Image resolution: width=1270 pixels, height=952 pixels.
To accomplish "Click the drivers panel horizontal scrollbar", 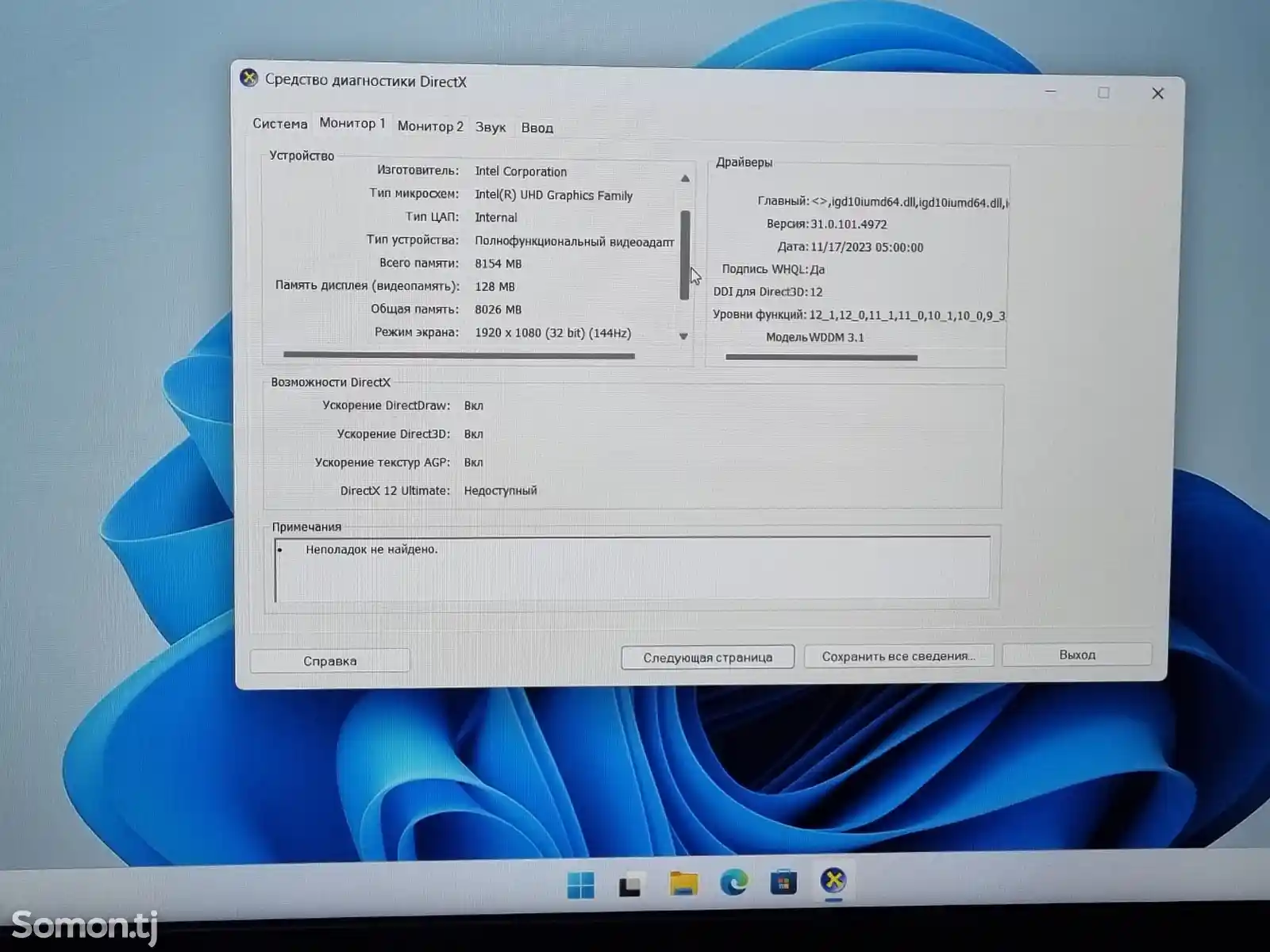I will click(822, 358).
